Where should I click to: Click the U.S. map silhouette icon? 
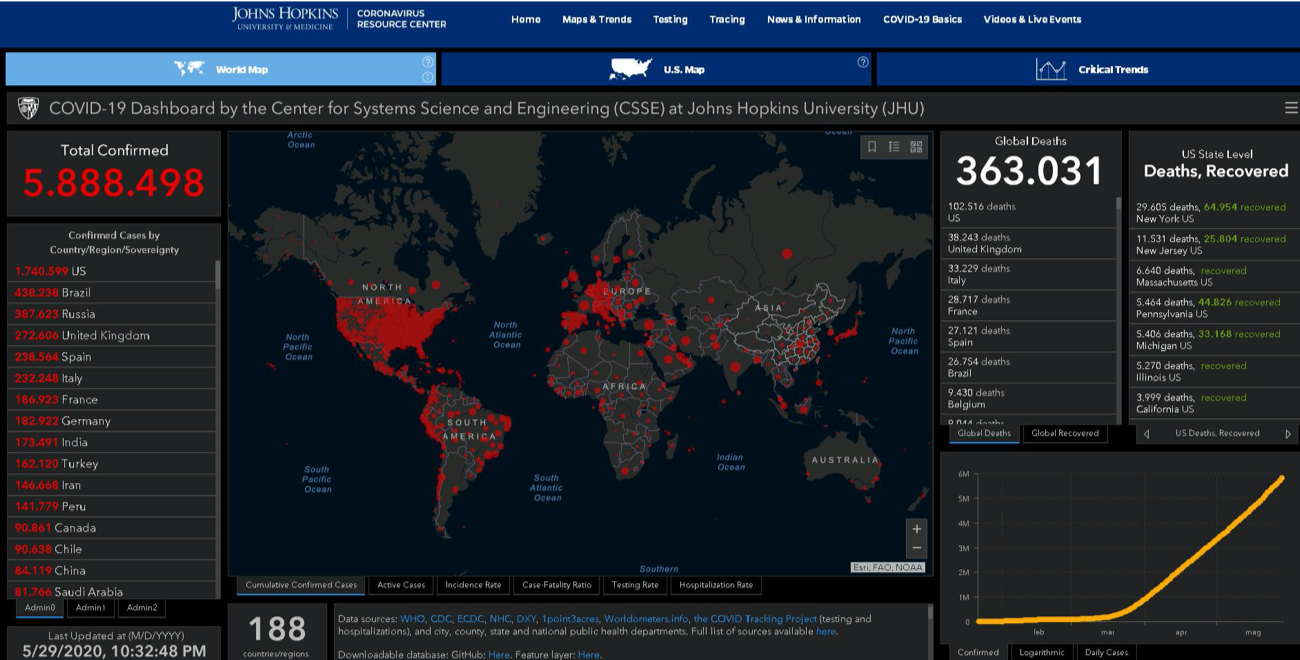(631, 69)
